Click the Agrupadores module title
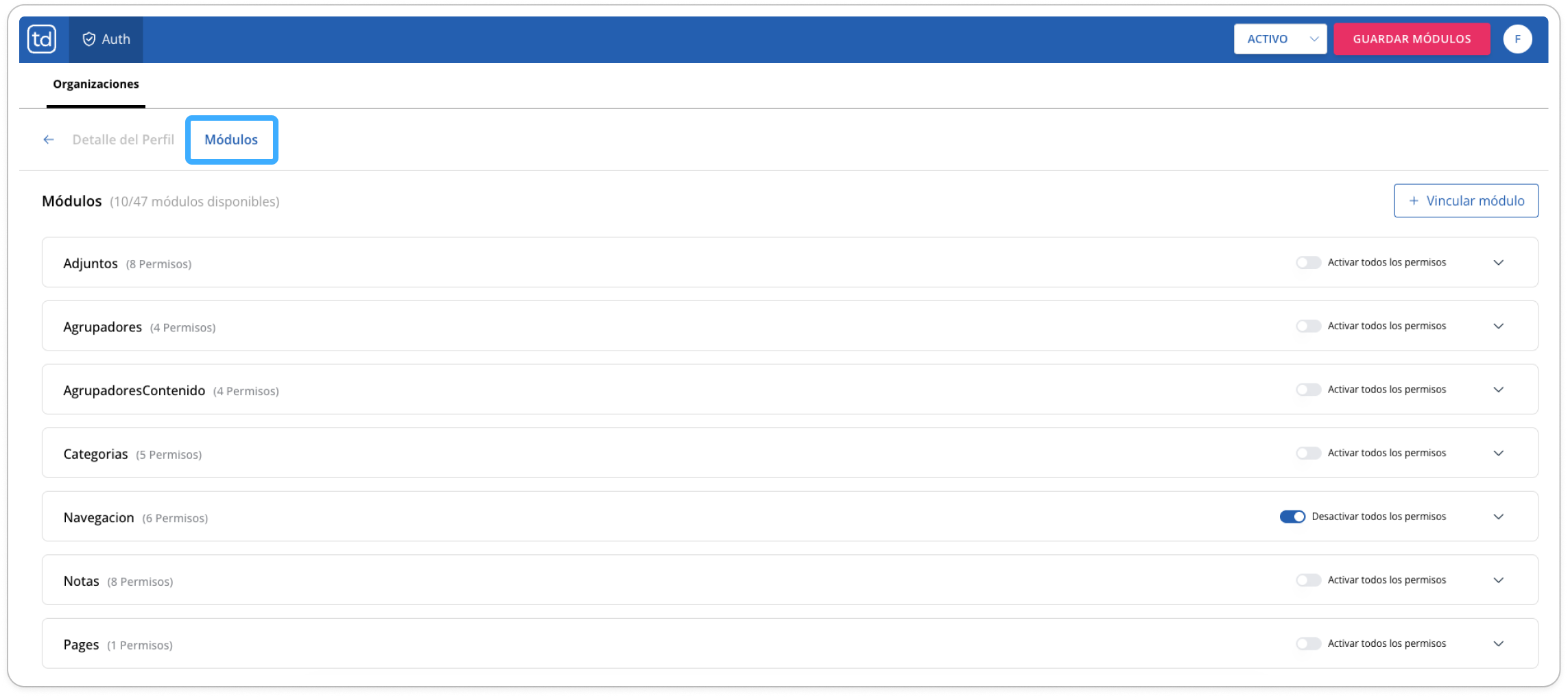1568x697 pixels. (103, 327)
